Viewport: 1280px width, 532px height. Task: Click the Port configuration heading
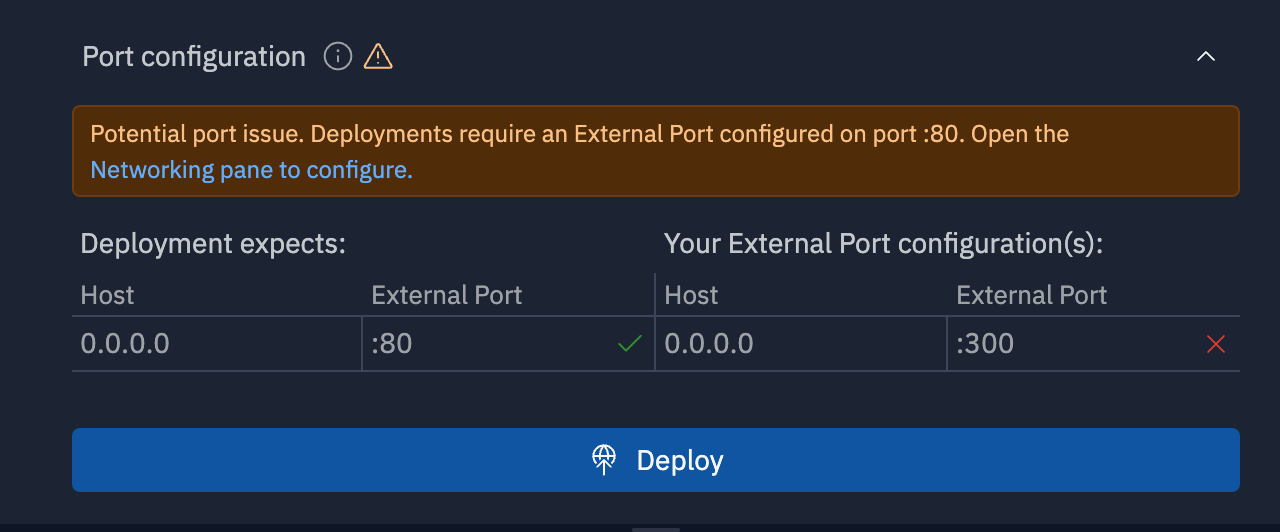(x=194, y=57)
